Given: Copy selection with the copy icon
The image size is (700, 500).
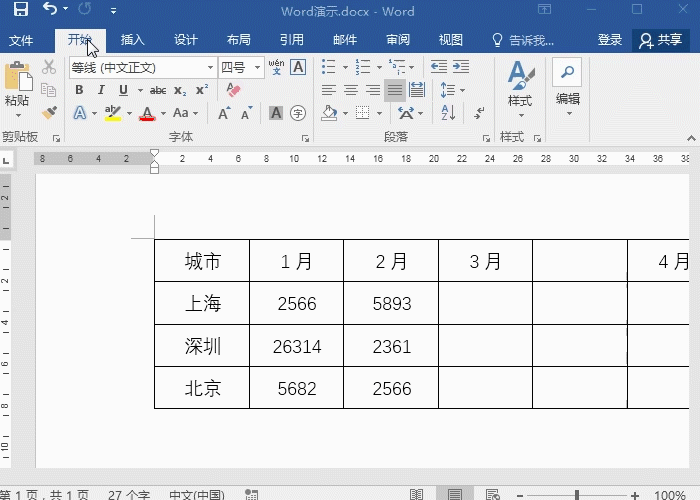Looking at the screenshot, I should pos(49,90).
